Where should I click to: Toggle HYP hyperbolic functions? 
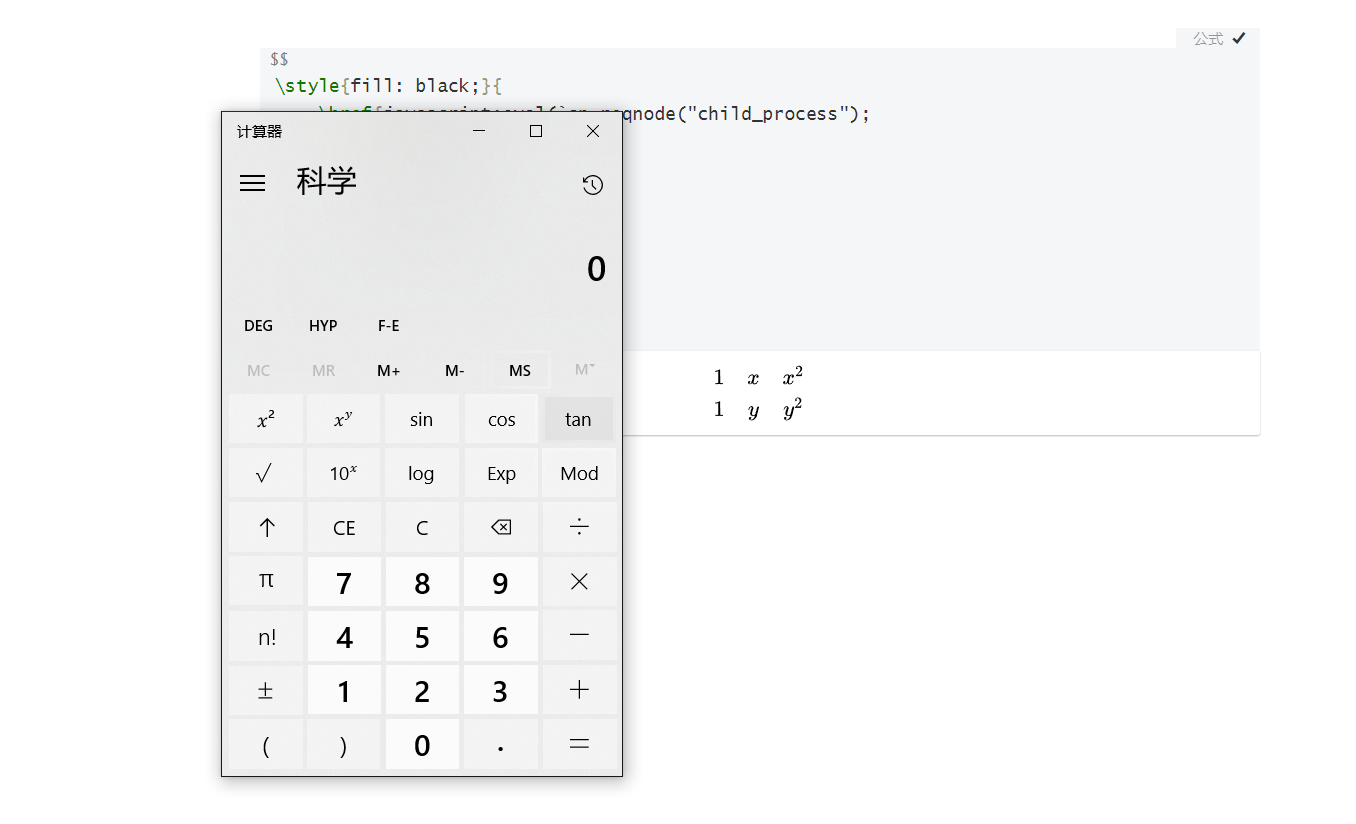coord(323,326)
